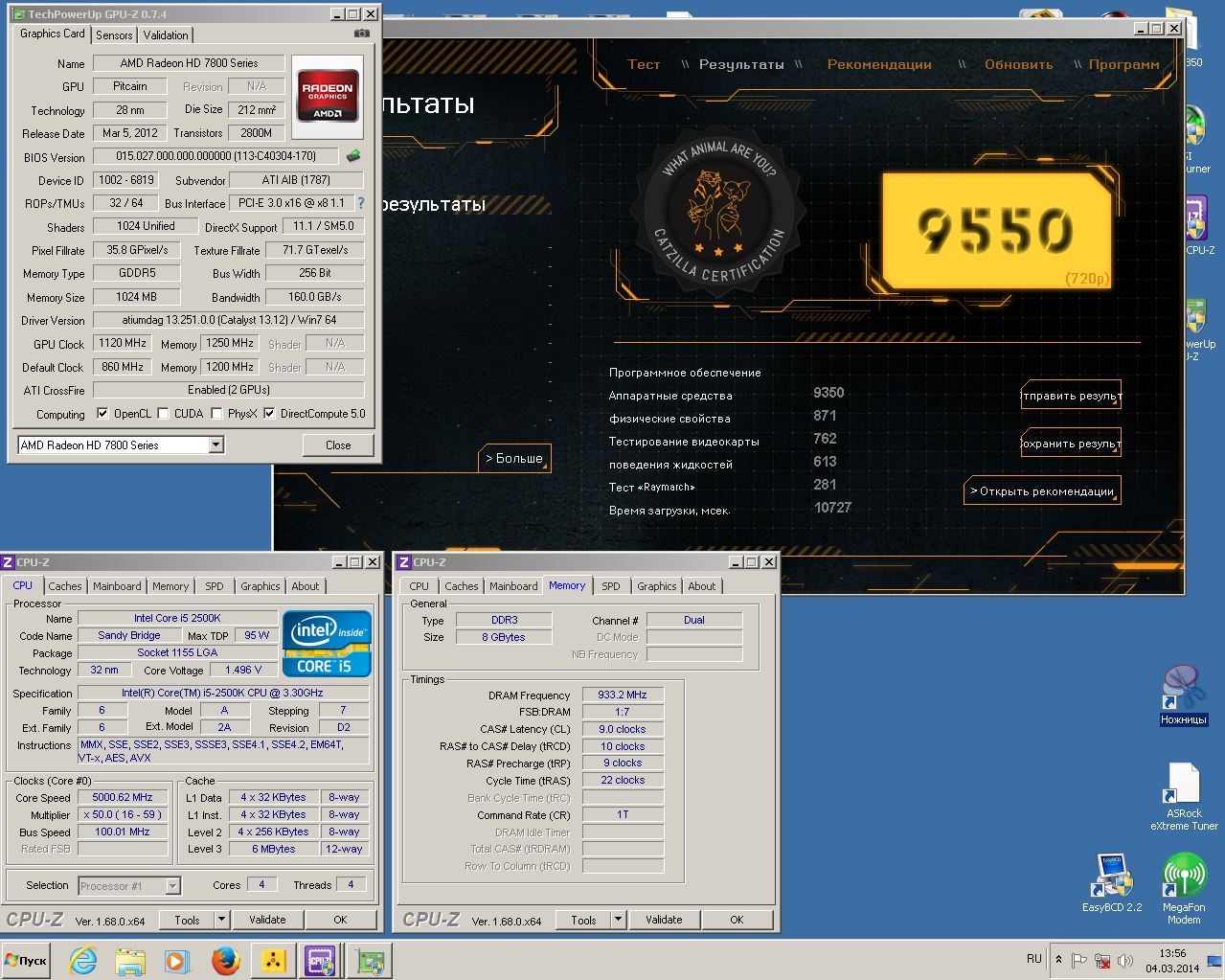
Task: Click the BIOS Version field in GPU-Z
Action: (x=216, y=156)
